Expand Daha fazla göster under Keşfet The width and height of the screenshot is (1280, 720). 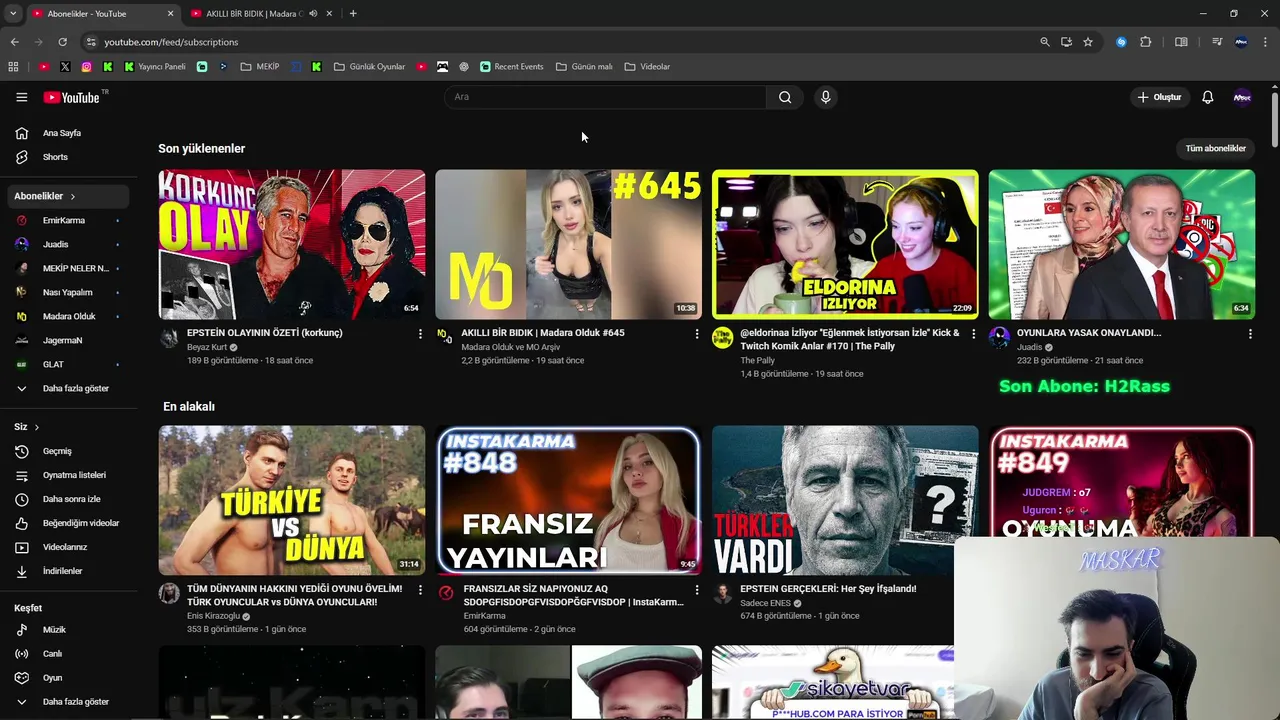pos(68,702)
